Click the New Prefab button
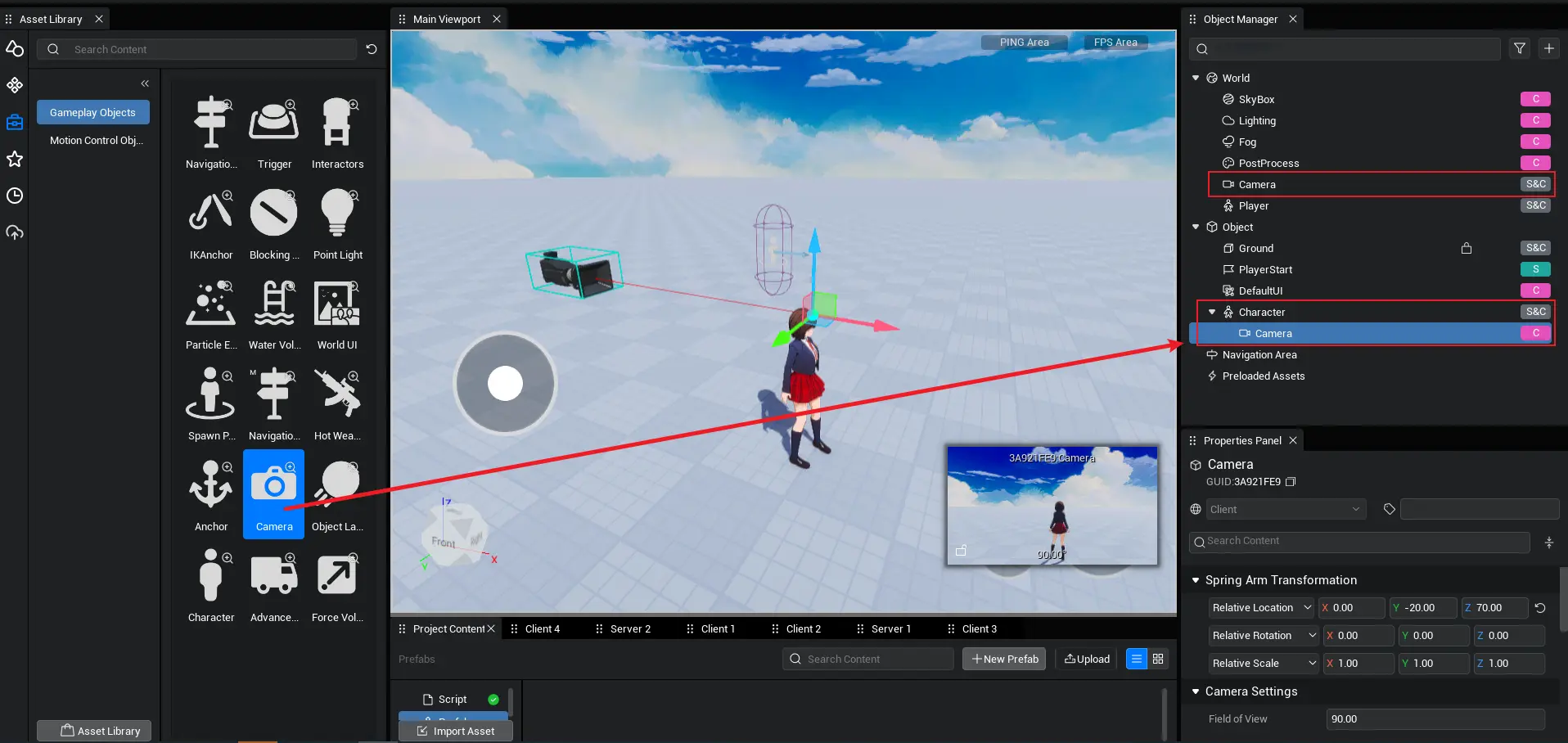This screenshot has width=1568, height=743. [1004, 659]
